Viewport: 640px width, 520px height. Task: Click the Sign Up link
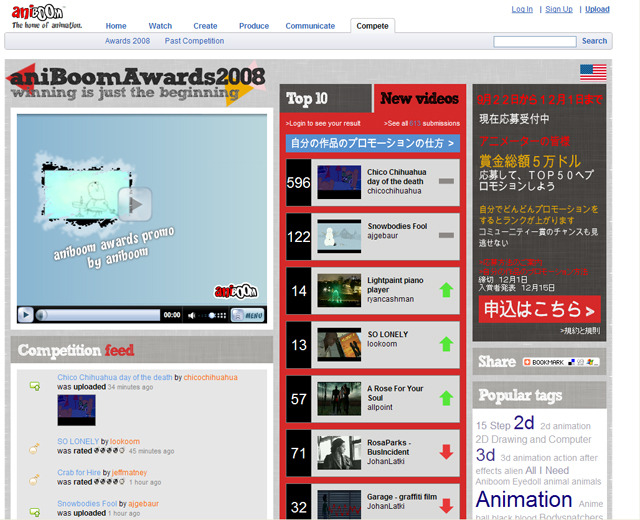[559, 9]
